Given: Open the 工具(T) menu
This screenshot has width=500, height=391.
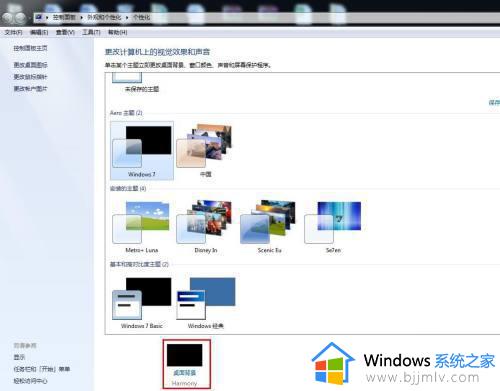Looking at the screenshot, I should click(91, 32).
